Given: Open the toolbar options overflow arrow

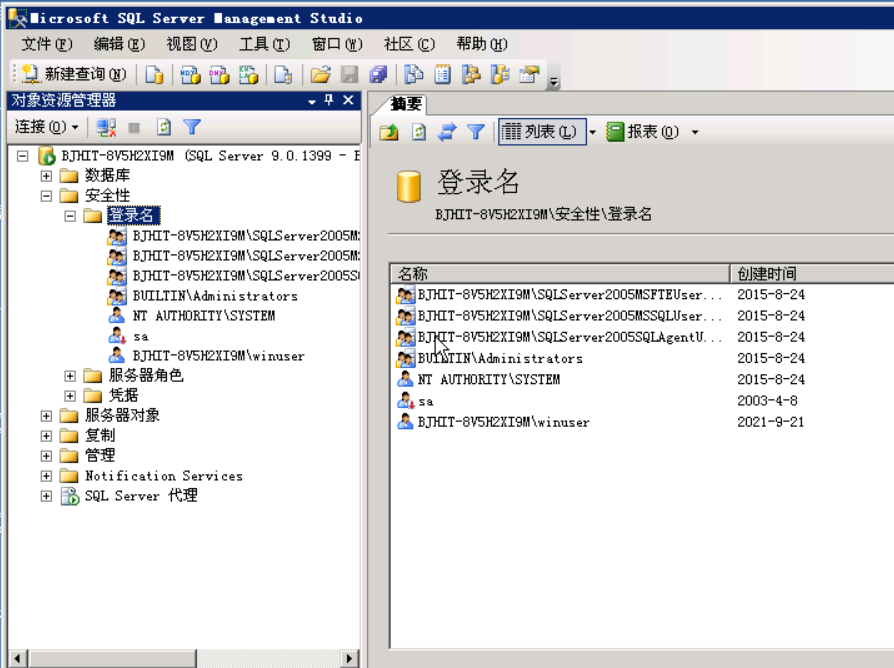Looking at the screenshot, I should pyautogui.click(x=554, y=83).
